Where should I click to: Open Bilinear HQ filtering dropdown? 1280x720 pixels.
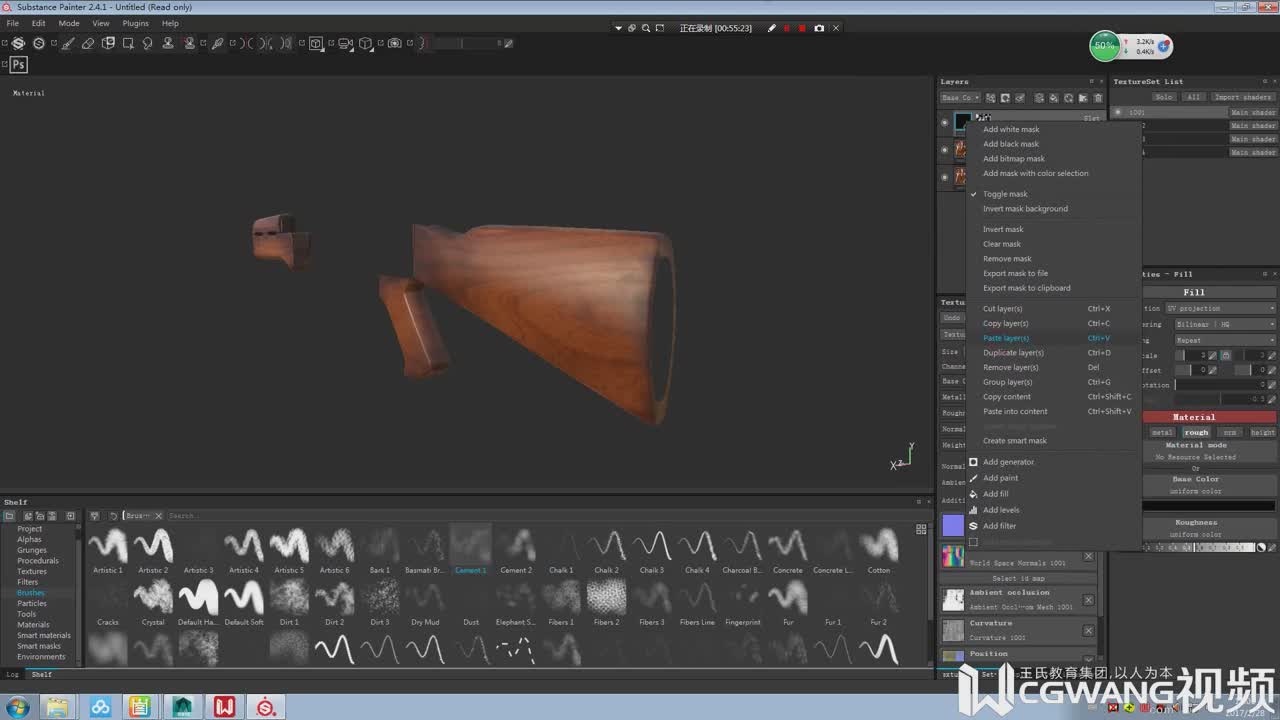pos(1226,324)
